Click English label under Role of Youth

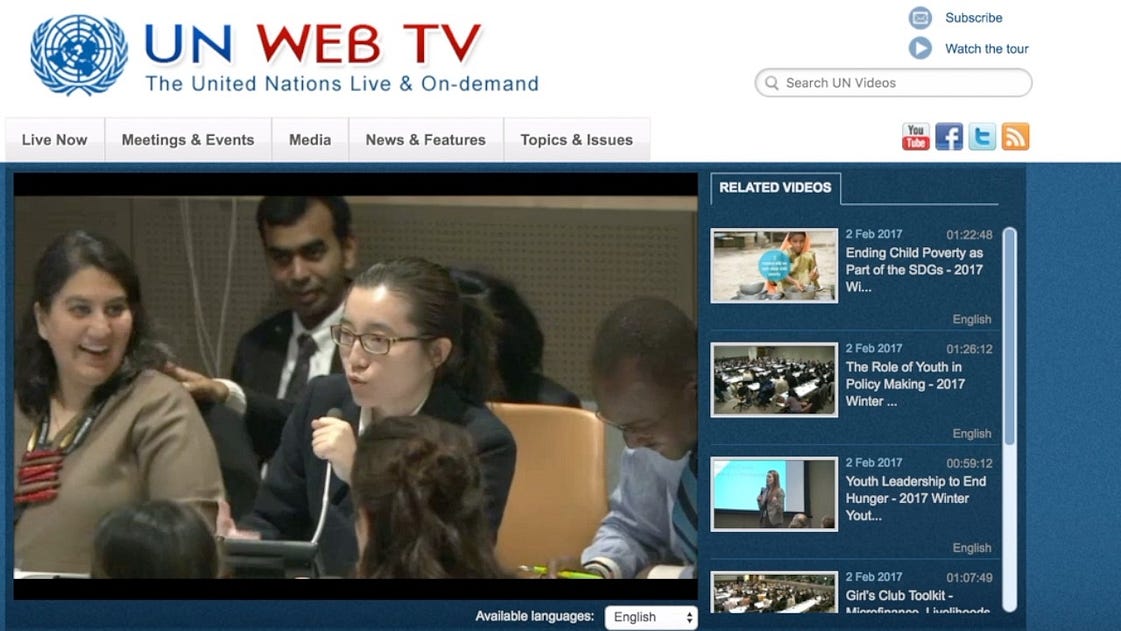click(972, 434)
